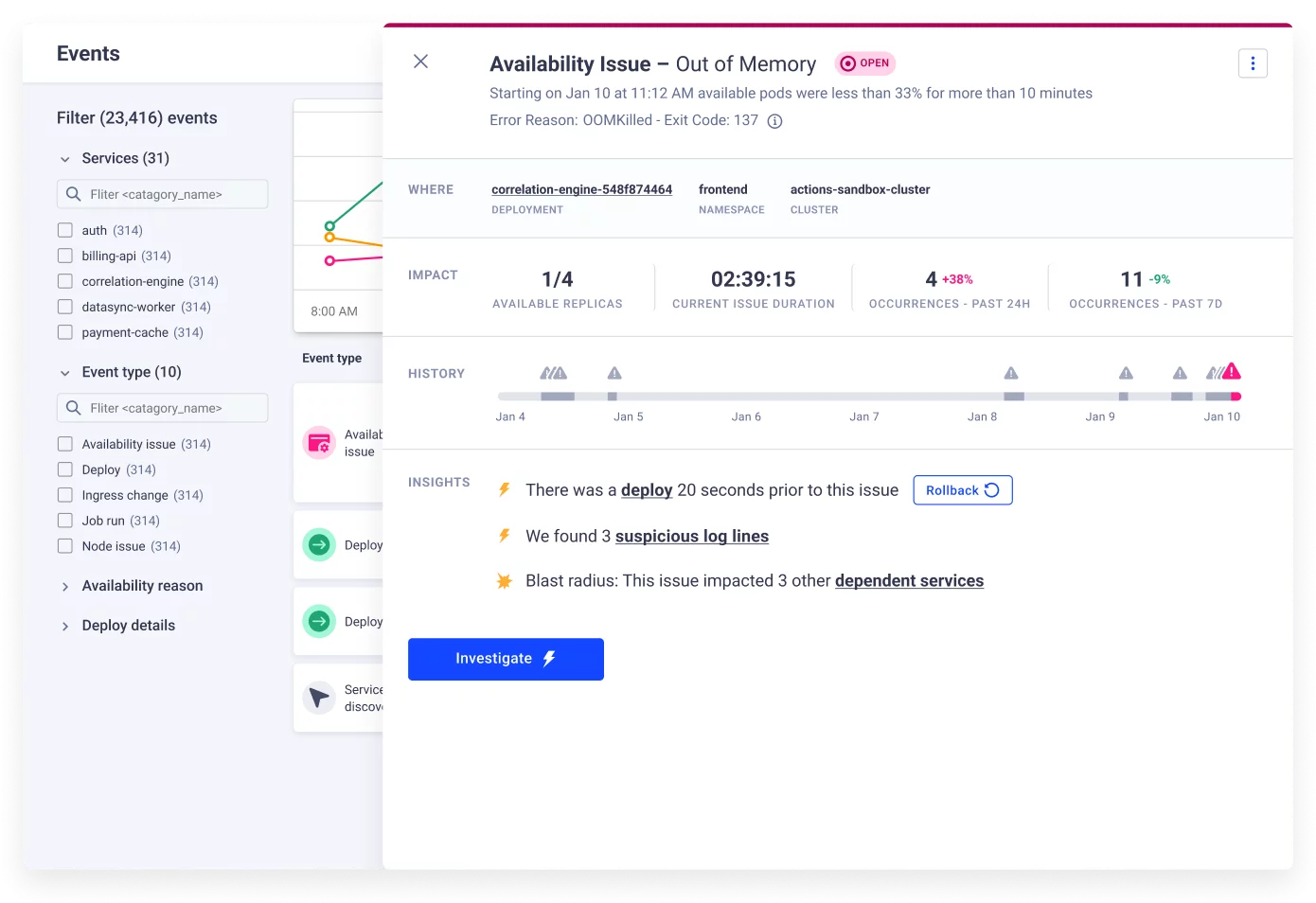Tick the Availability issue checkbox
Image resolution: width=1316 pixels, height=903 pixels.
65,444
